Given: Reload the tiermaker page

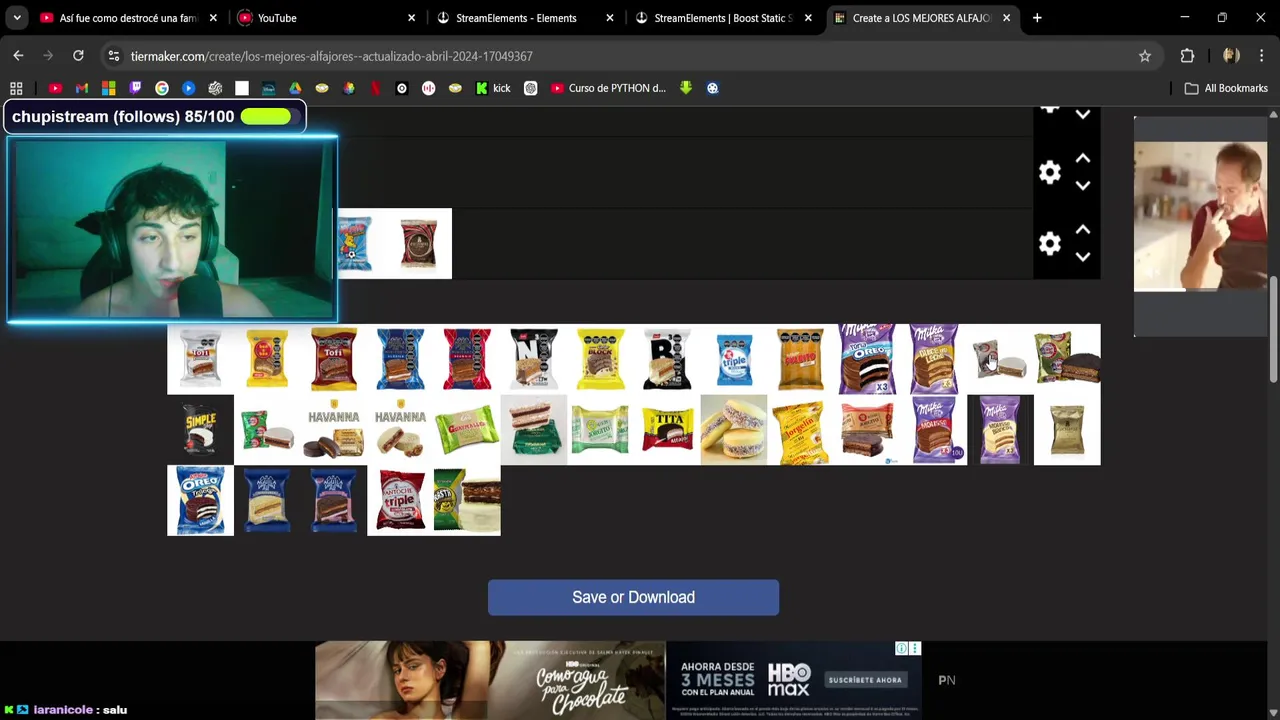Looking at the screenshot, I should [78, 56].
